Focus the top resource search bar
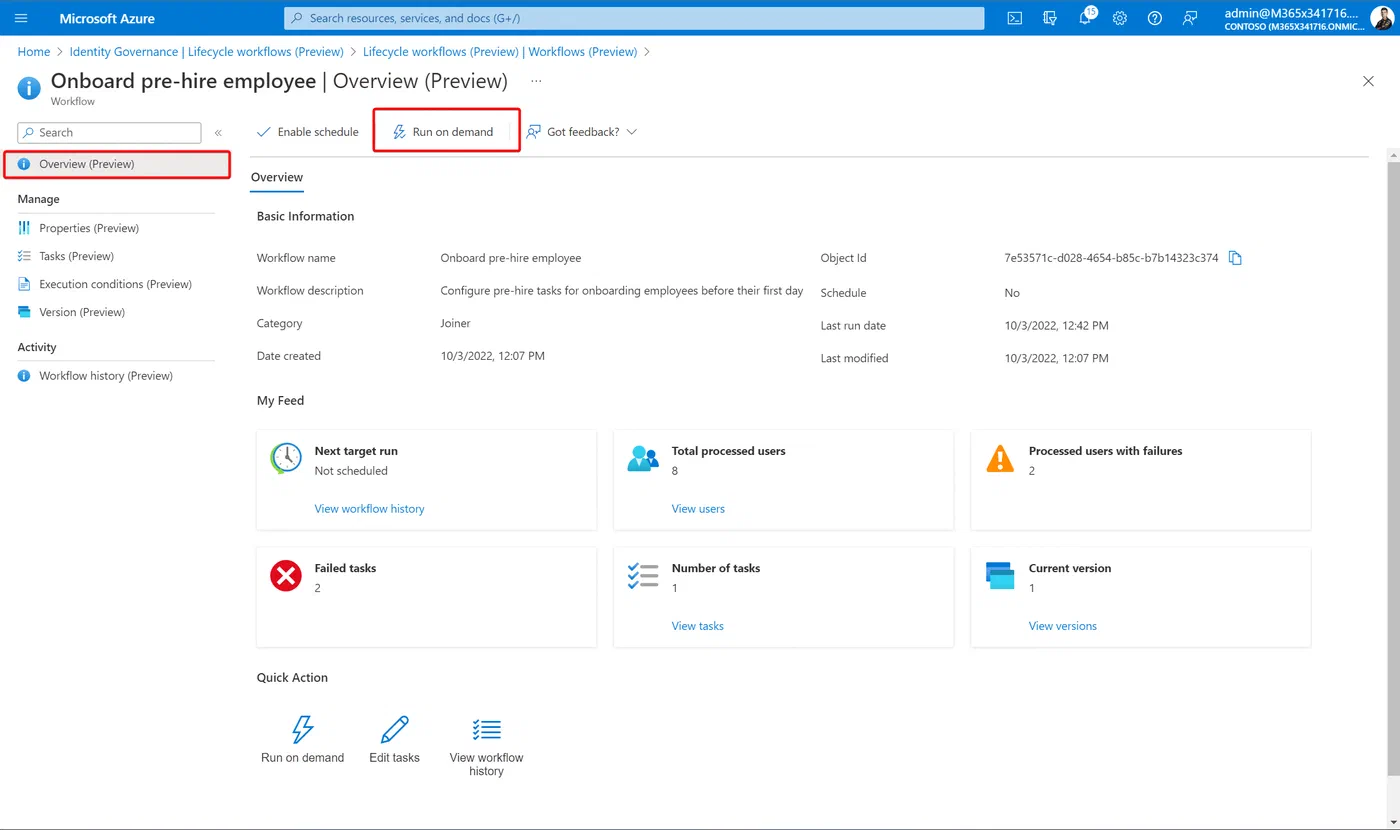 click(635, 18)
